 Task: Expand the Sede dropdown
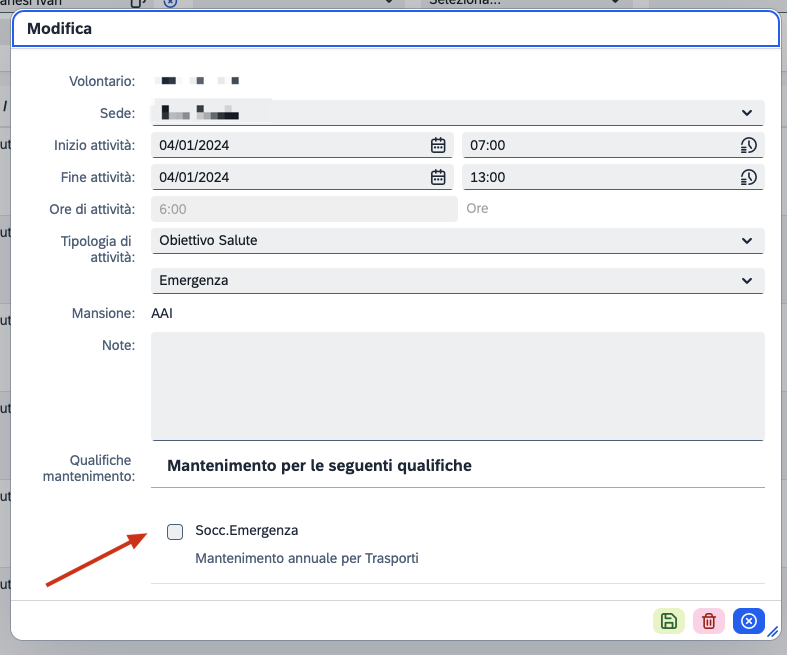[747, 113]
